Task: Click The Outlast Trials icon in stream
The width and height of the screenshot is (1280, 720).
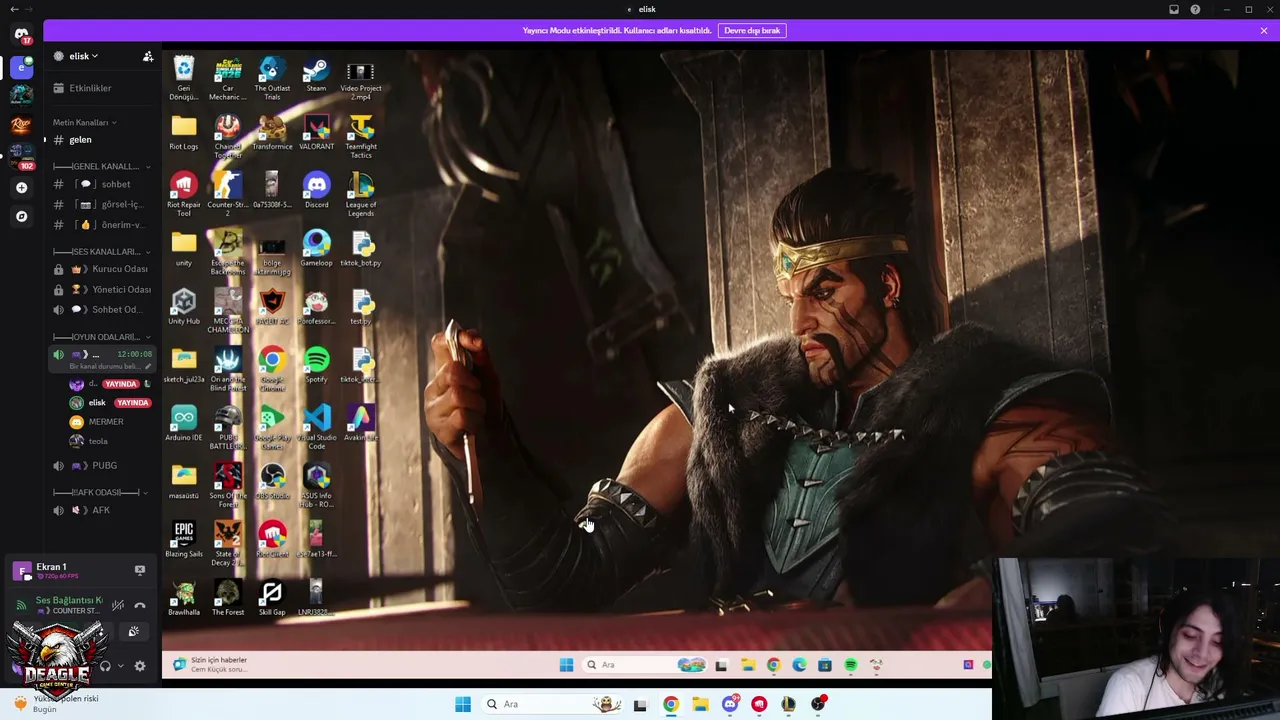Action: tap(272, 79)
